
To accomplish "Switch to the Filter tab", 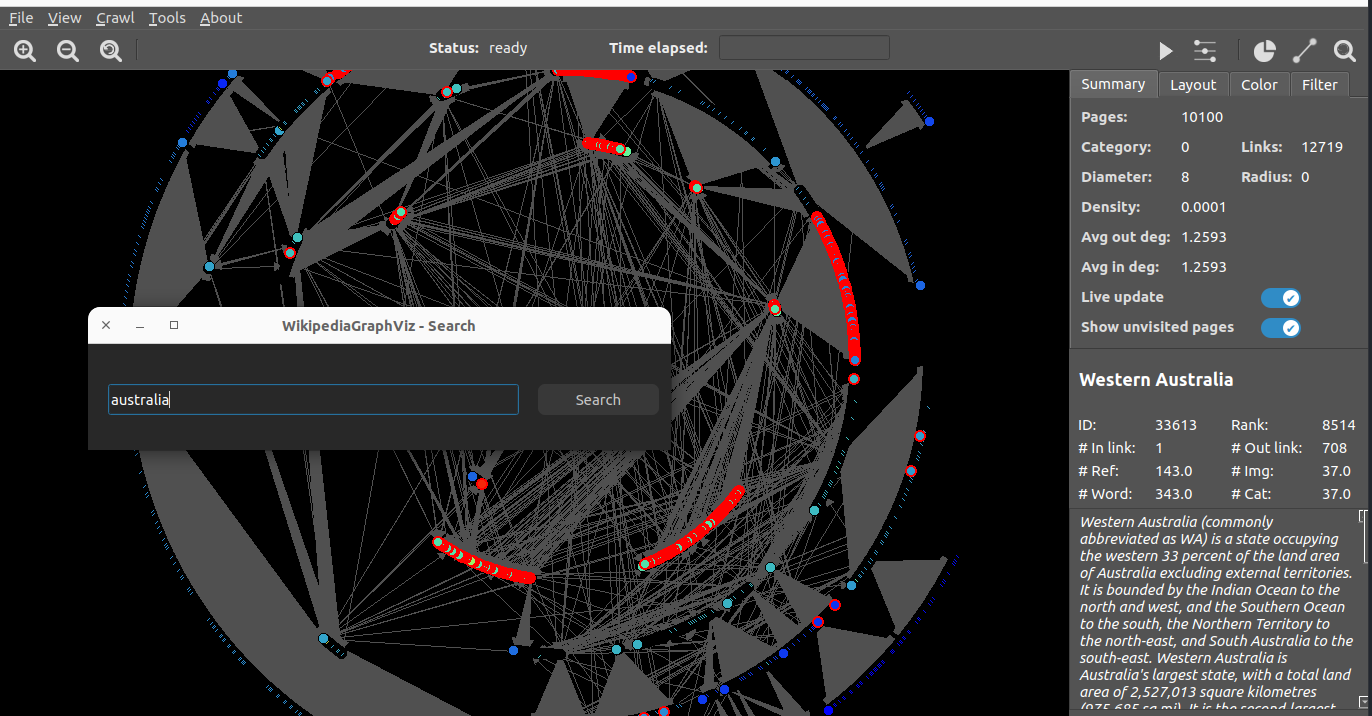I will pyautogui.click(x=1319, y=85).
